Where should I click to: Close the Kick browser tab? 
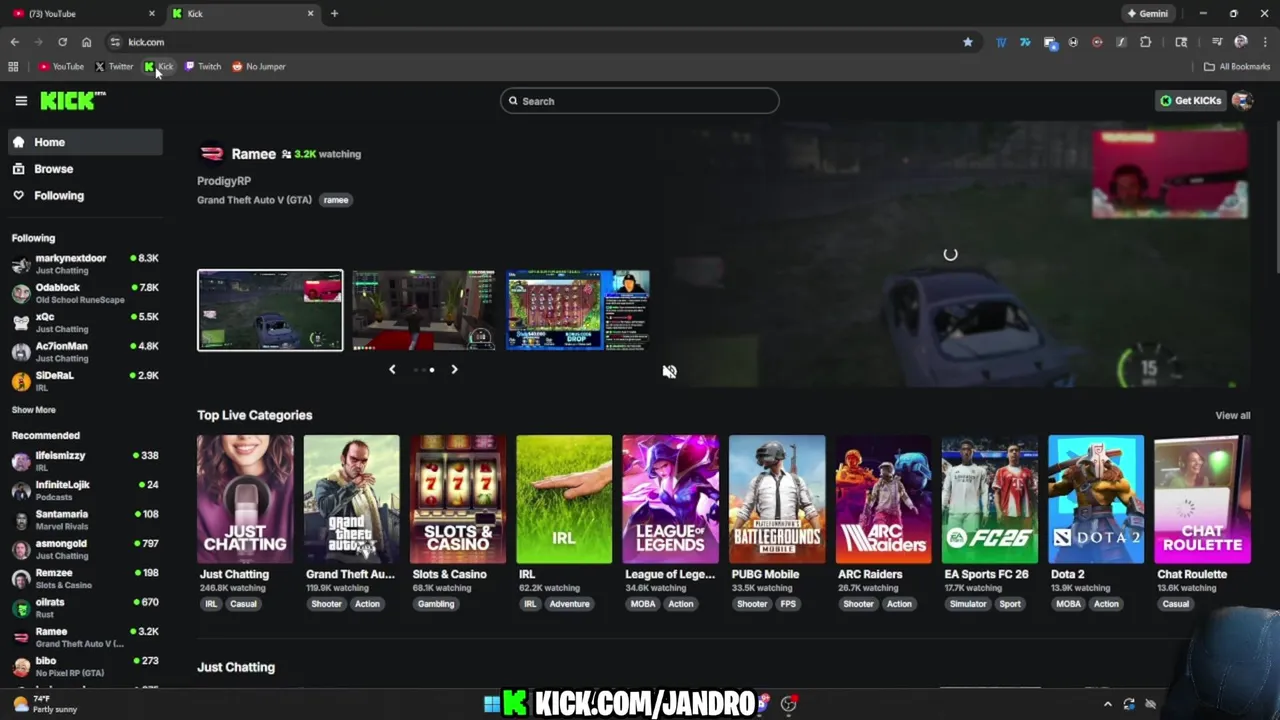(310, 14)
